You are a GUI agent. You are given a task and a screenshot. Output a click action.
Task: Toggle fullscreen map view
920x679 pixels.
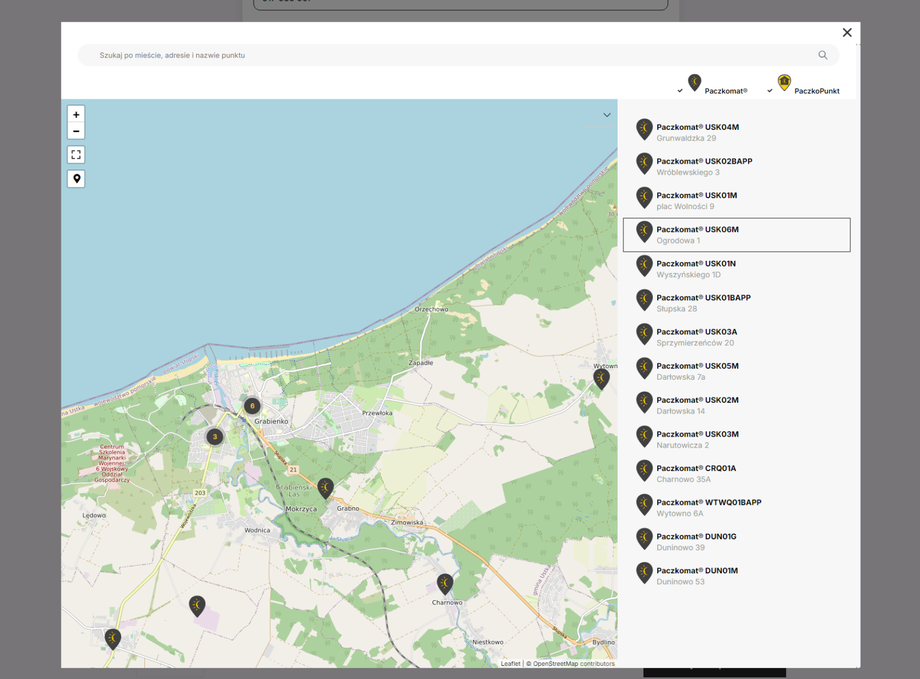76,154
